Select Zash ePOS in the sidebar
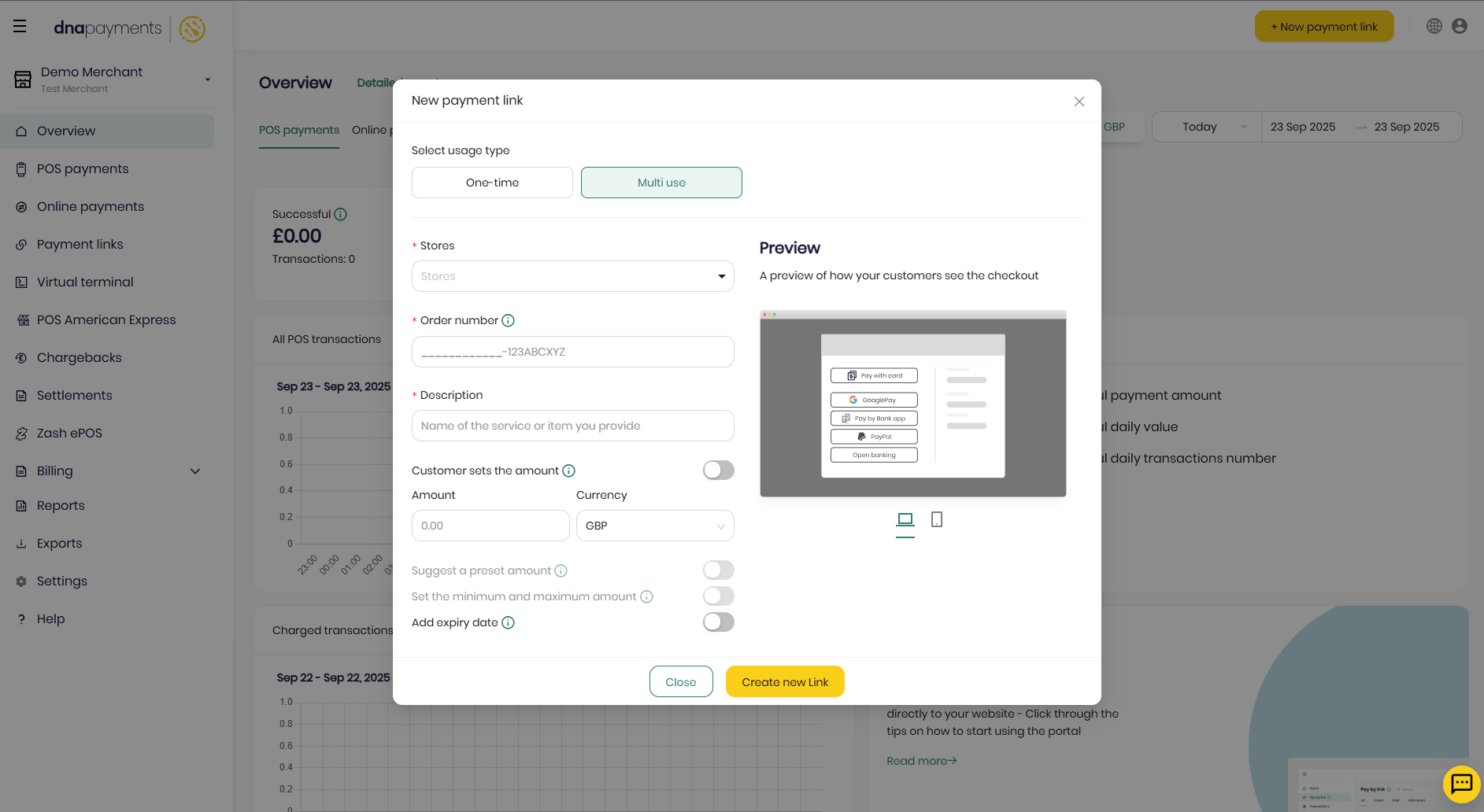The height and width of the screenshot is (812, 1484). click(x=70, y=433)
